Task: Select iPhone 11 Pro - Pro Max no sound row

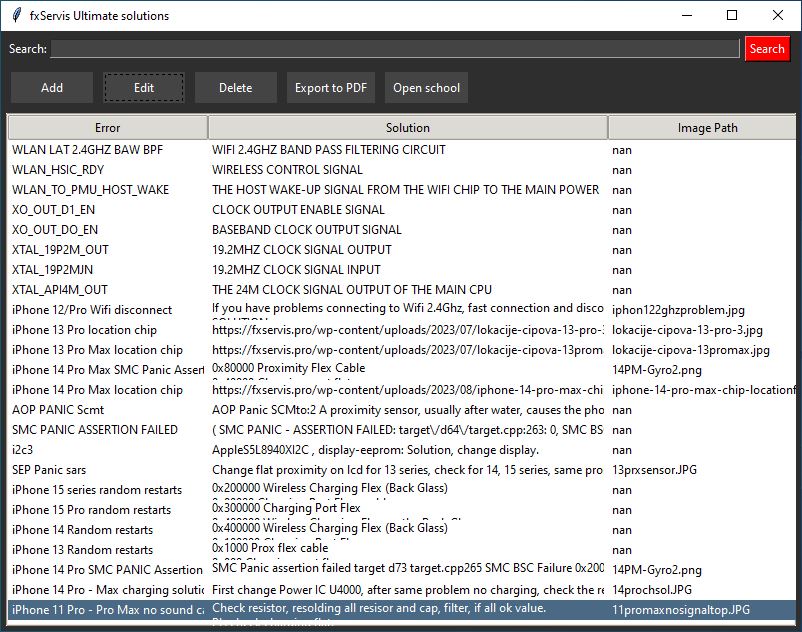Action: tap(402, 610)
